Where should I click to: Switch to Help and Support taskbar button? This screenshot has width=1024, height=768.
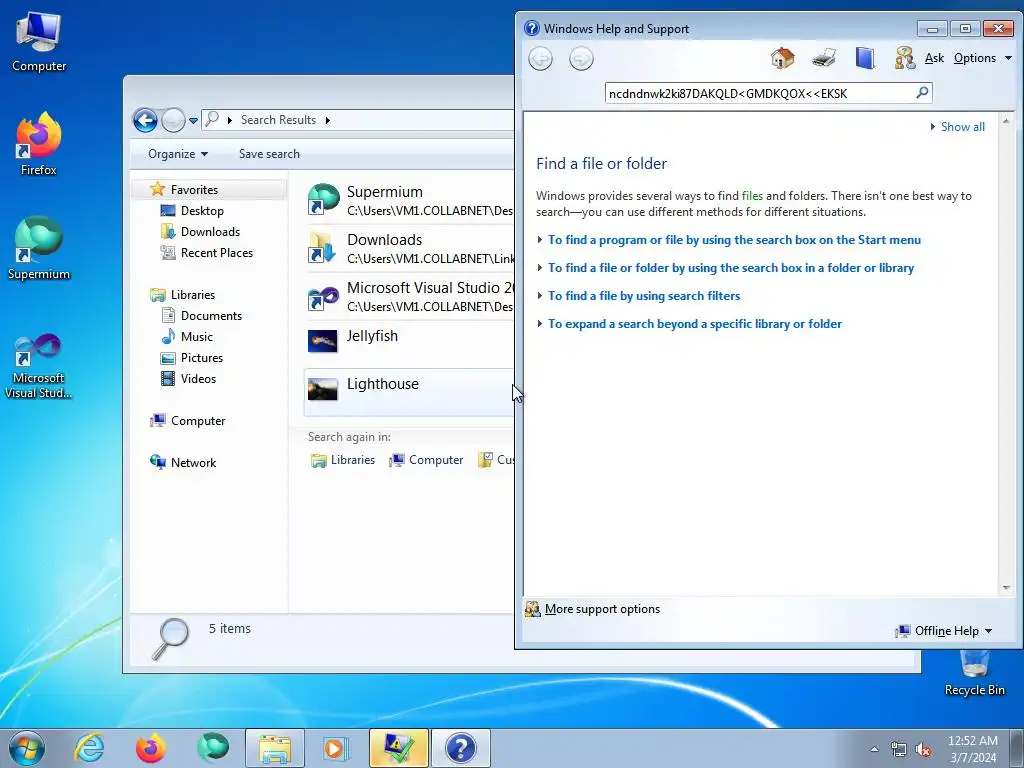pyautogui.click(x=461, y=748)
